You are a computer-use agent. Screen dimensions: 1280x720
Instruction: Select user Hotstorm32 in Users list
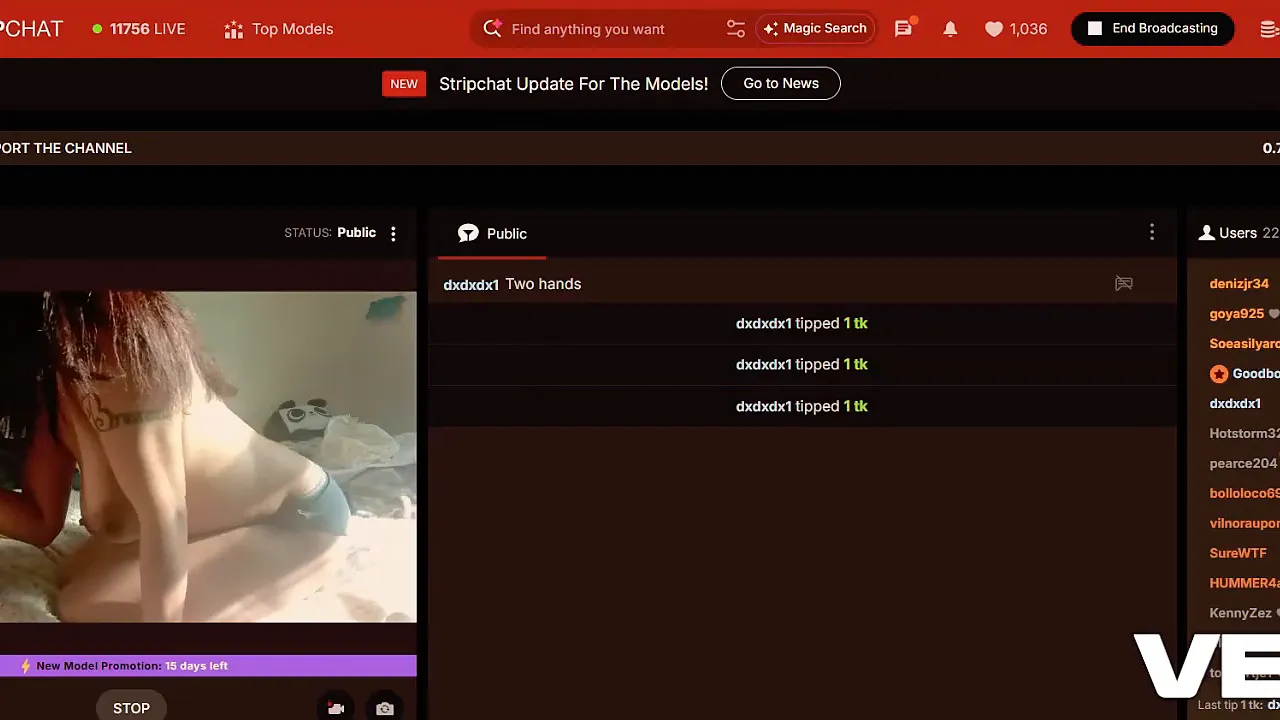(1244, 434)
